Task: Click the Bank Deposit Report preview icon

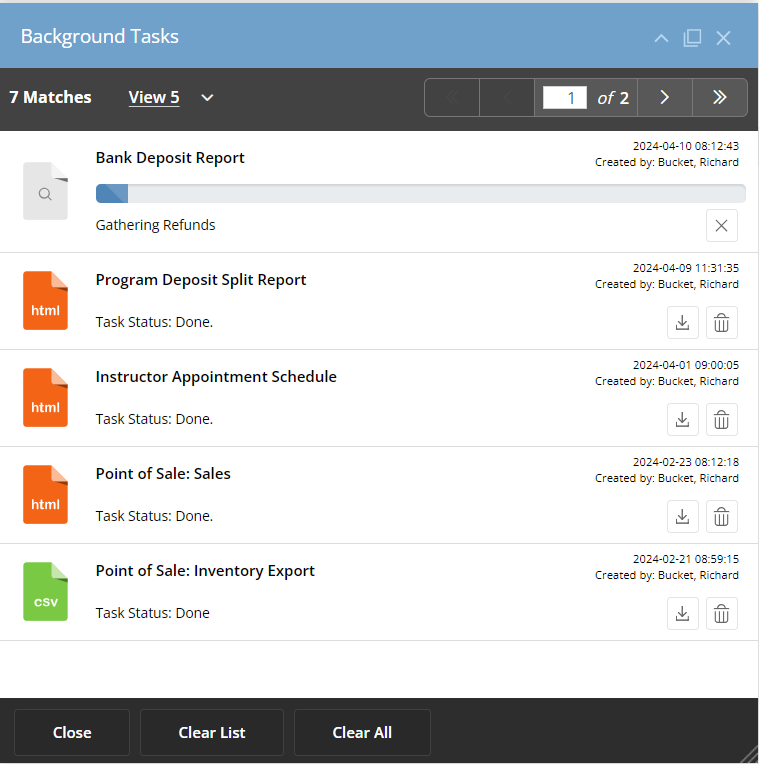Action: tap(45, 194)
